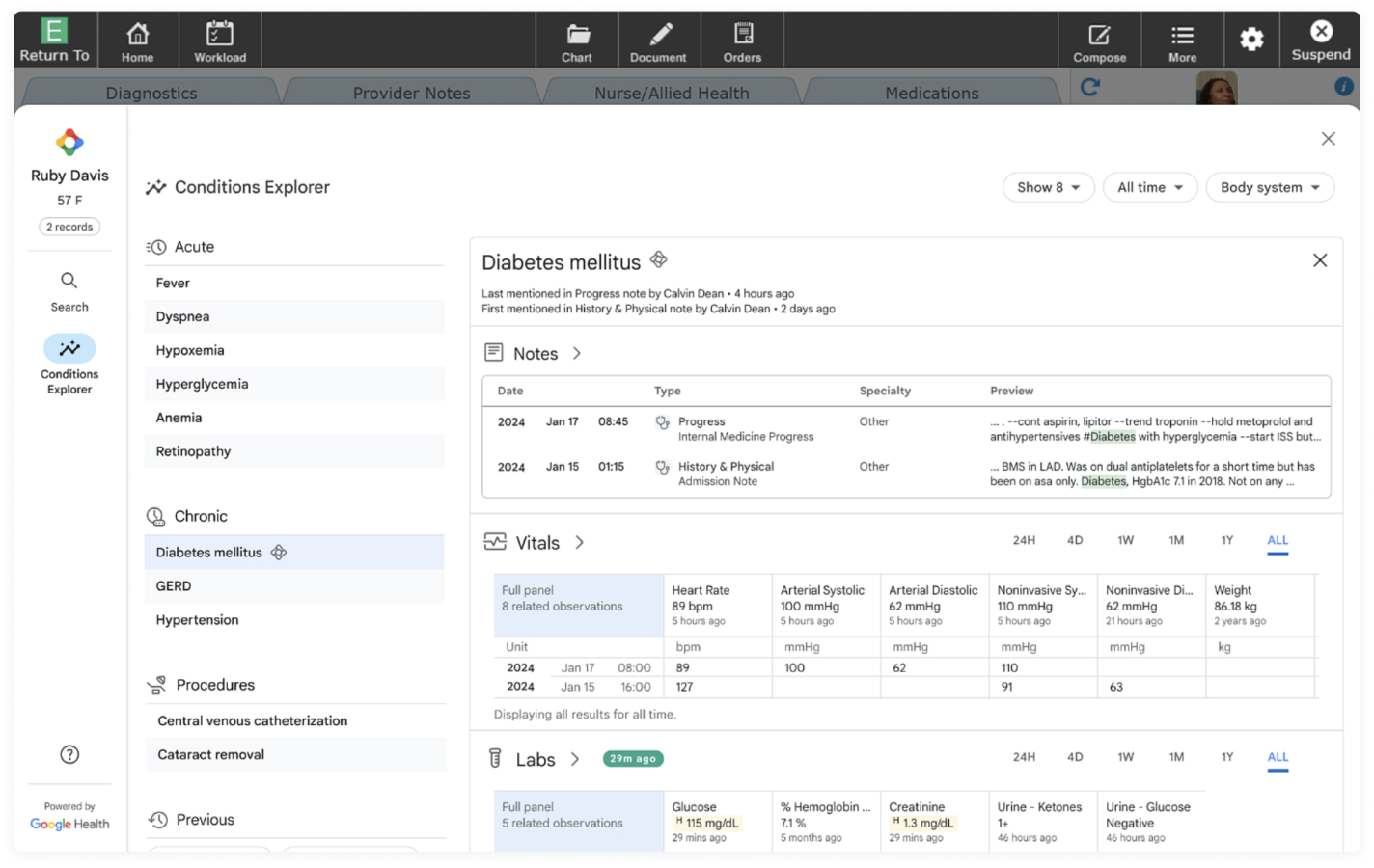Viewport: 1374px width, 868px height.
Task: Select Hypertension from the Chronic conditions list
Action: [x=197, y=619]
